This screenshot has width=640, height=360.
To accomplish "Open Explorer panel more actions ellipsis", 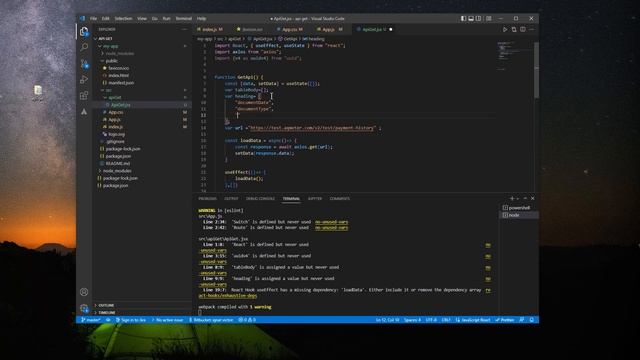I will tap(184, 29).
